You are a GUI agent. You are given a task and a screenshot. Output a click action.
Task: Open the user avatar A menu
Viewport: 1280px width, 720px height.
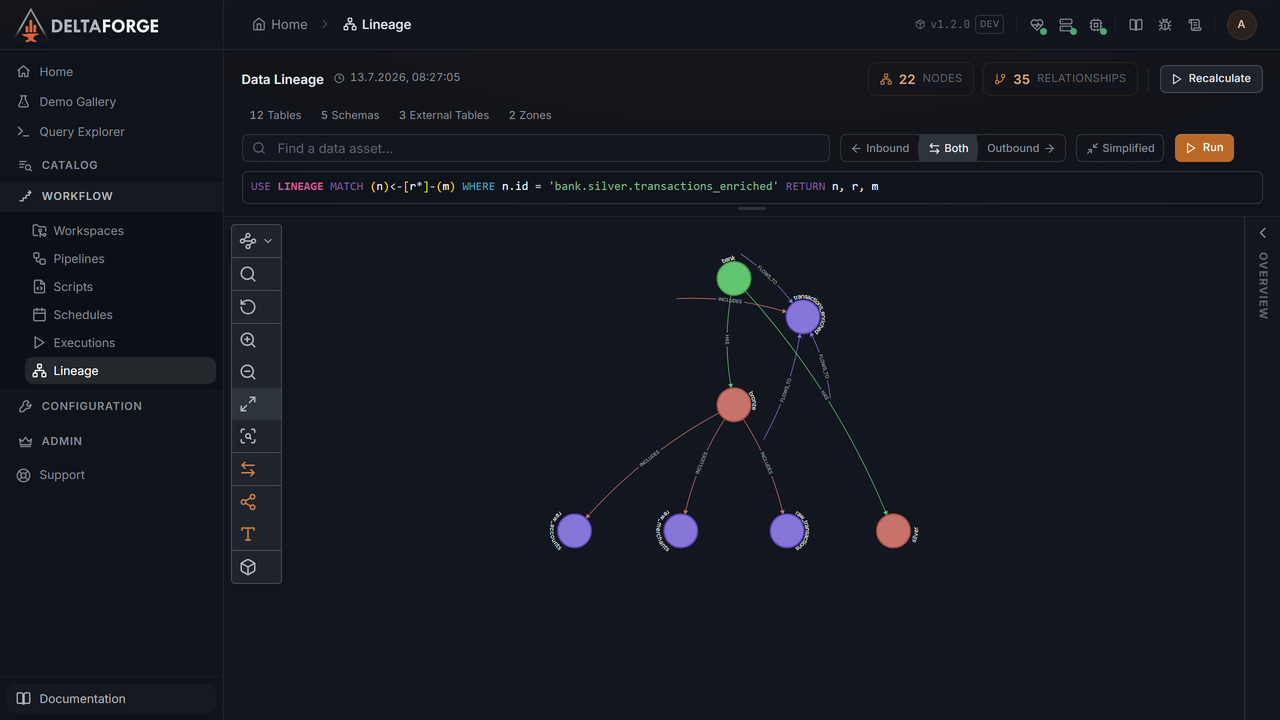(x=1242, y=25)
